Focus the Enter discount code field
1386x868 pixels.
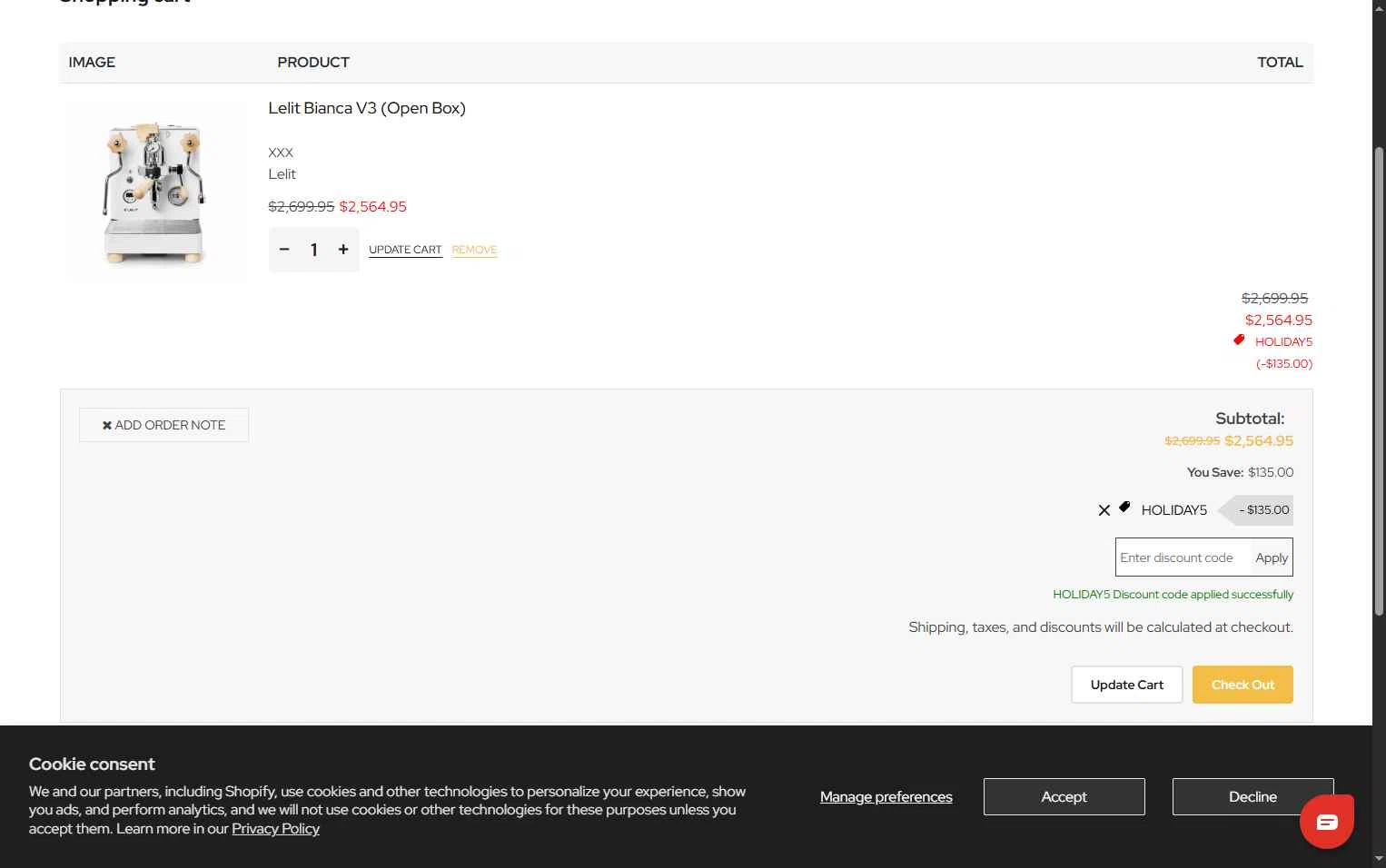(1183, 557)
